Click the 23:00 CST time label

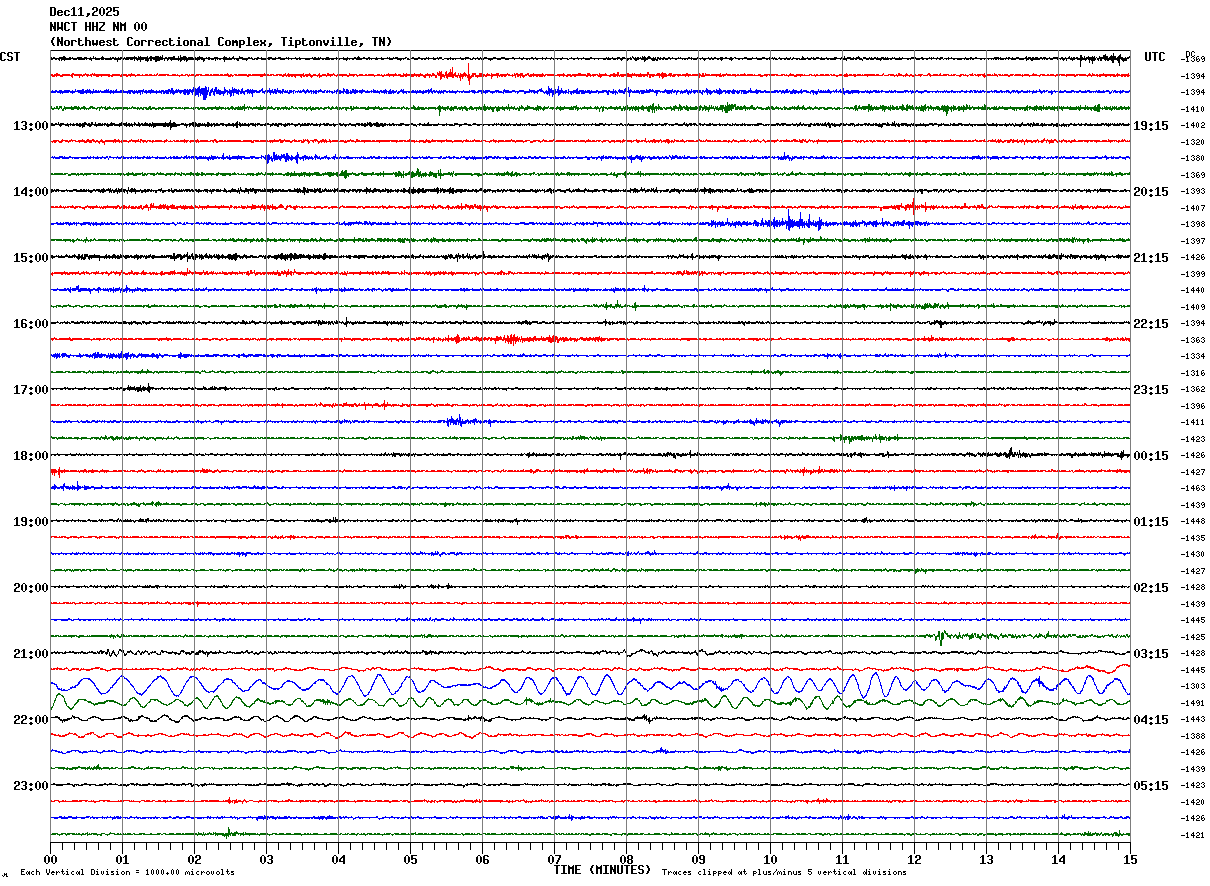click(30, 786)
